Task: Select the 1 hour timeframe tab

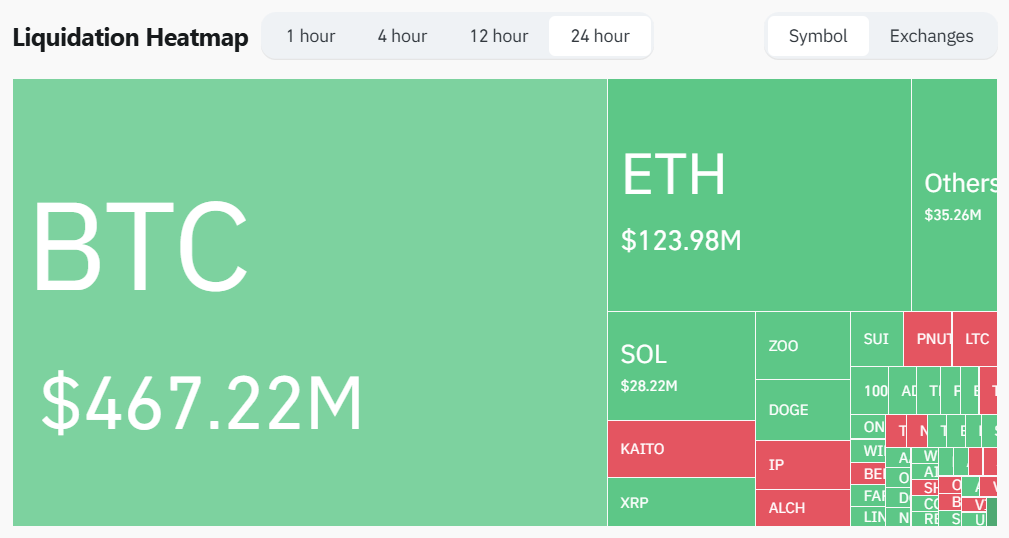Action: tap(310, 36)
